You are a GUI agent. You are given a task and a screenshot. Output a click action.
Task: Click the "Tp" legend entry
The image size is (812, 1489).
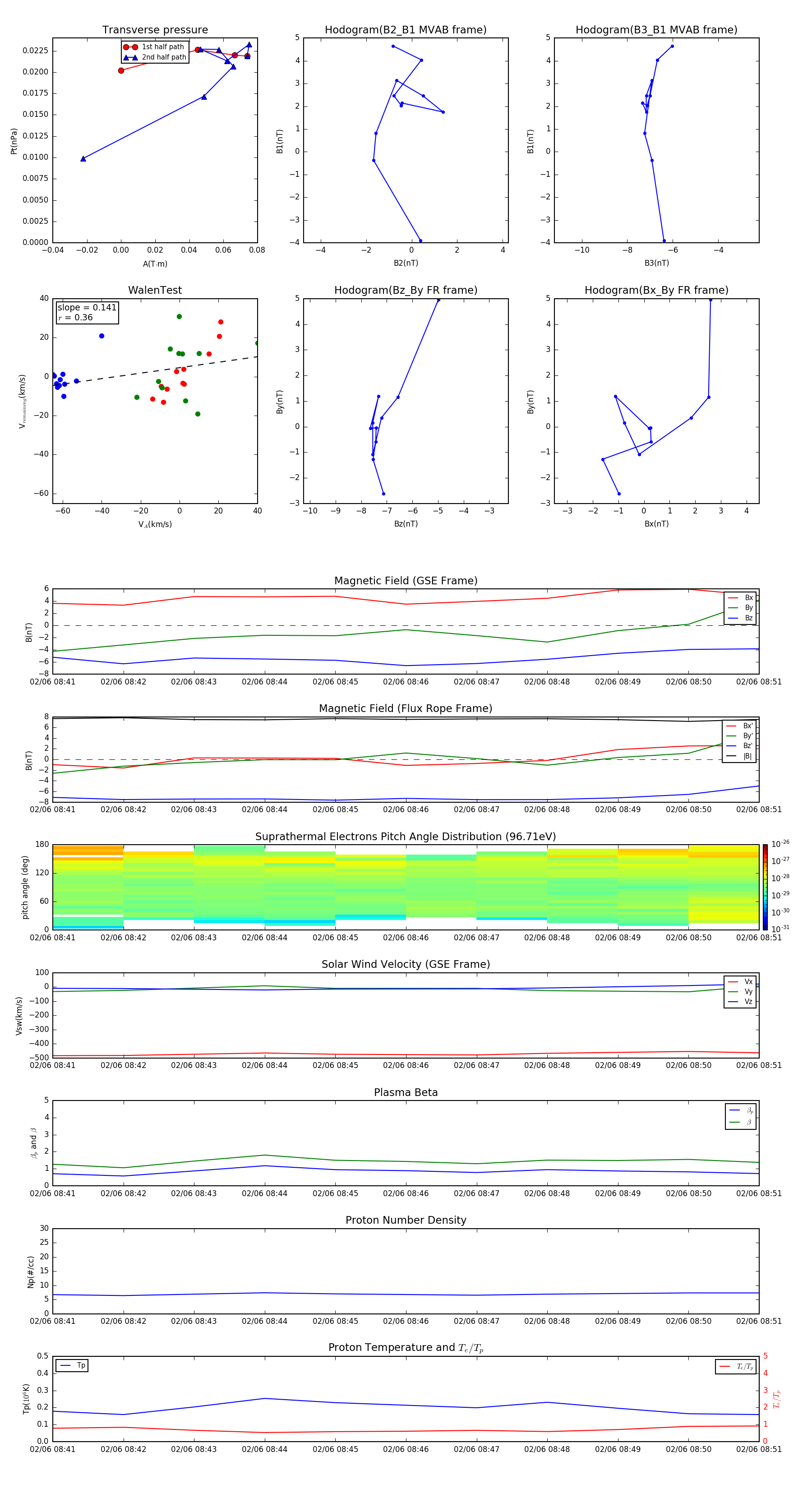[72, 1365]
